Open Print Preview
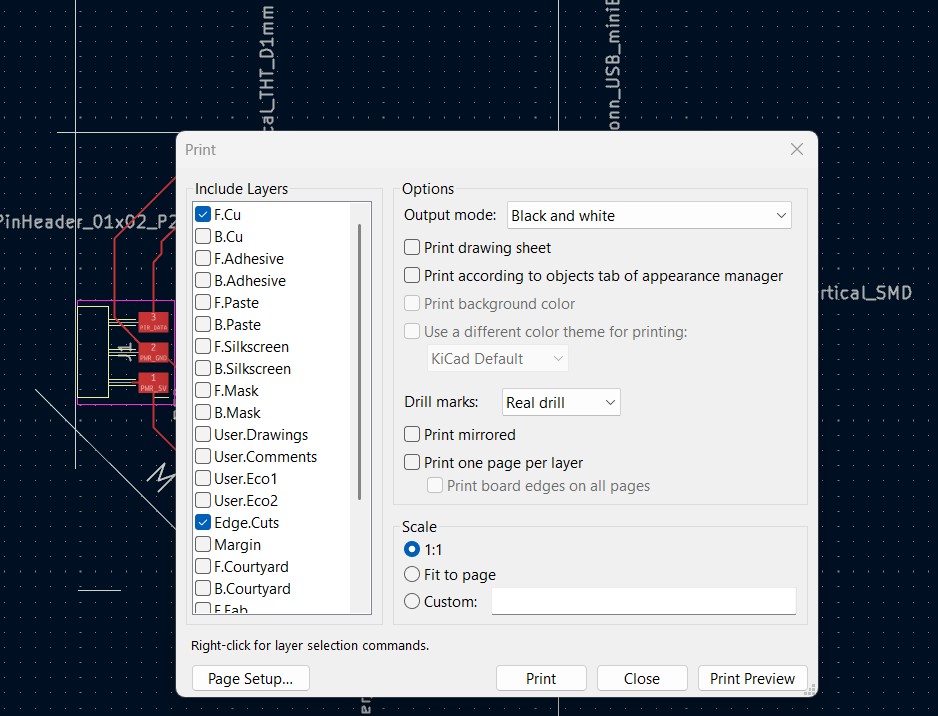Viewport: 938px width, 716px height. point(753,678)
